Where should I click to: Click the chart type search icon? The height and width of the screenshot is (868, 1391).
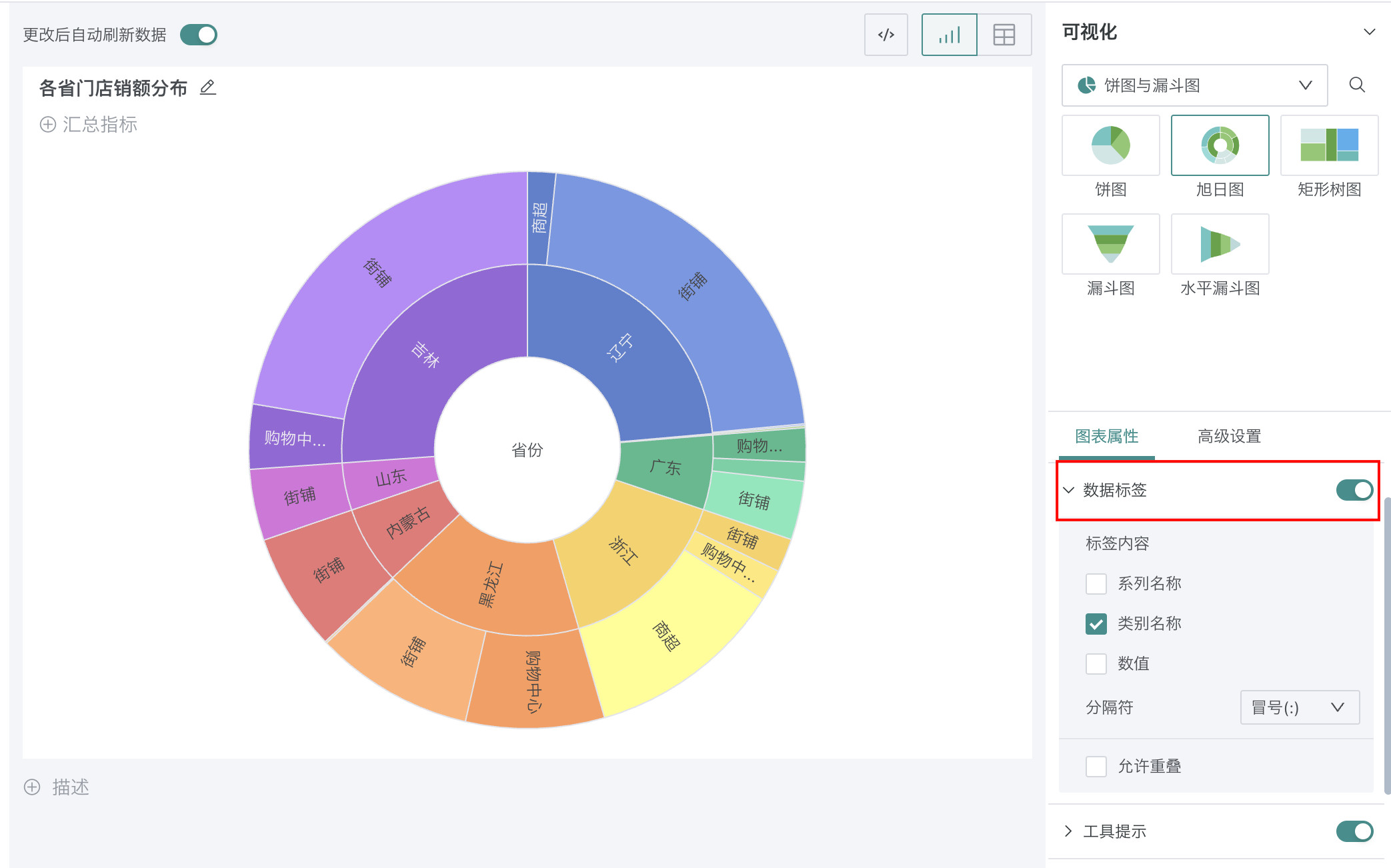(1356, 85)
